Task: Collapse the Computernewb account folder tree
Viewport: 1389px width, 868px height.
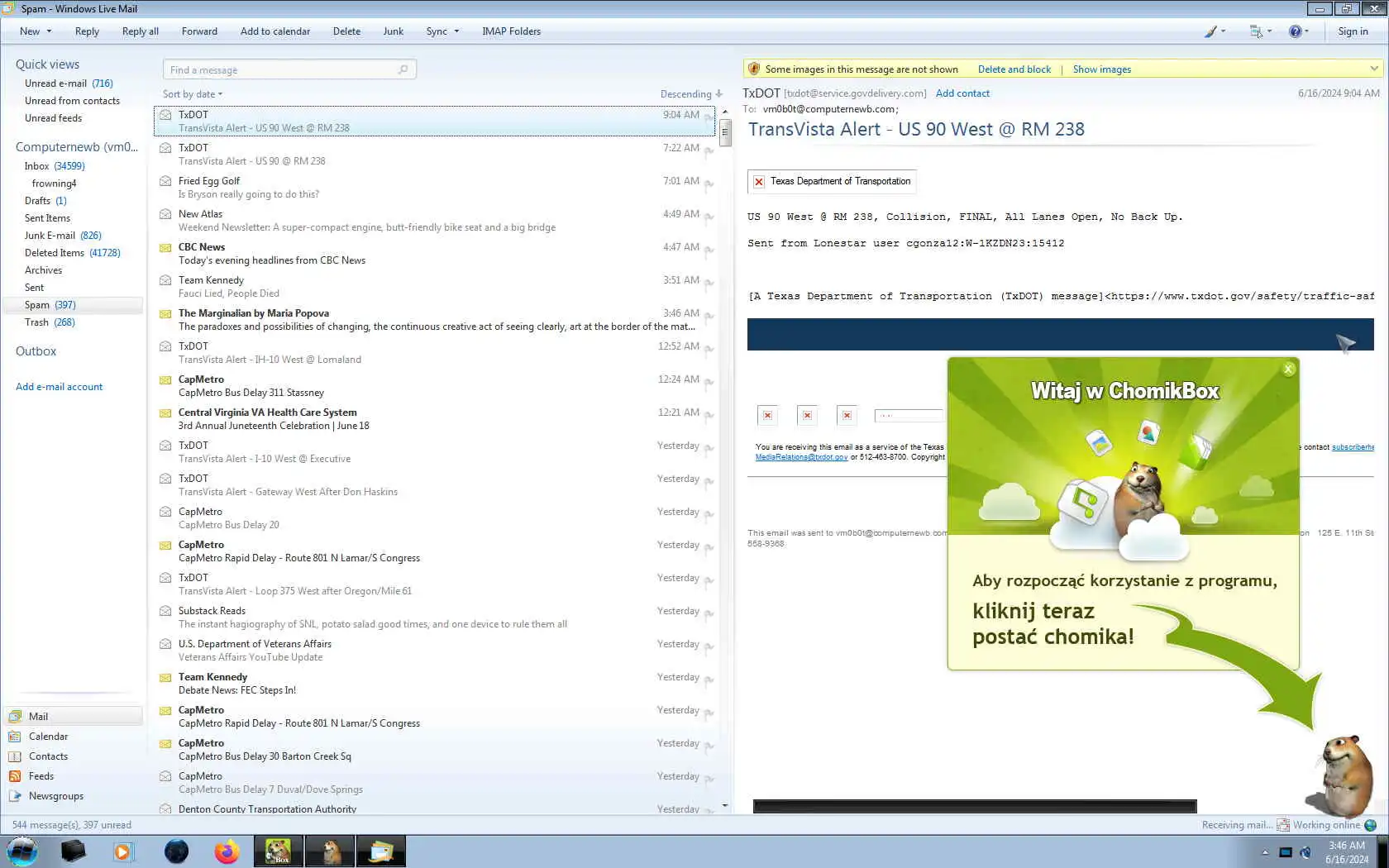Action: point(76,147)
